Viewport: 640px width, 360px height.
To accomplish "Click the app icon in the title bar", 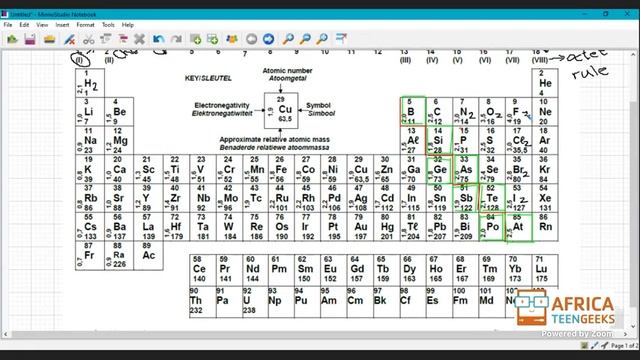I will tap(4, 14).
